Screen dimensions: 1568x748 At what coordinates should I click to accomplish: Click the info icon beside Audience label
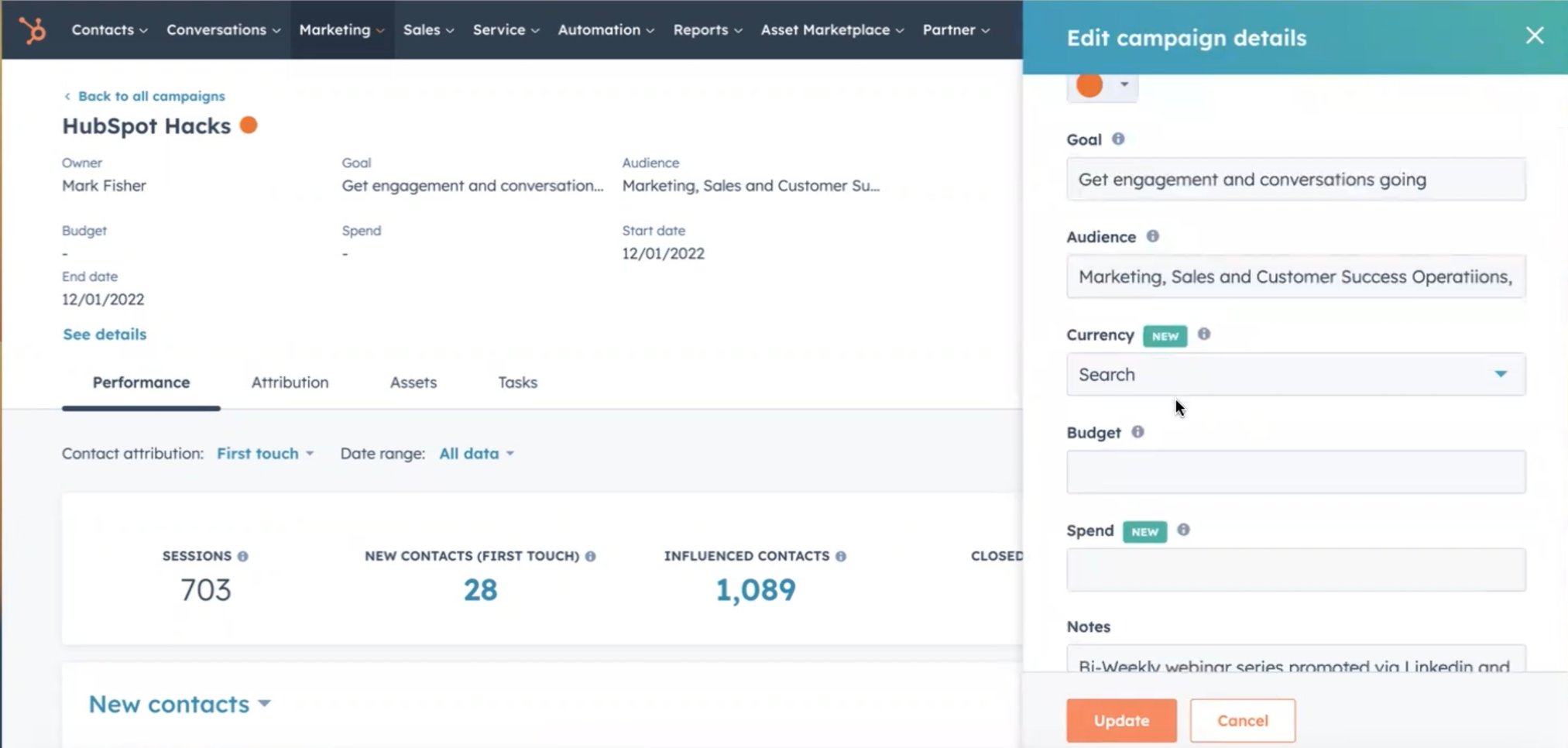coord(1152,236)
